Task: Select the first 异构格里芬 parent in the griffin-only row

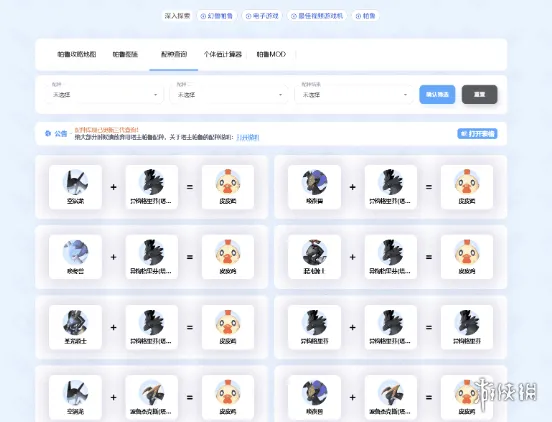Action: 314,327
